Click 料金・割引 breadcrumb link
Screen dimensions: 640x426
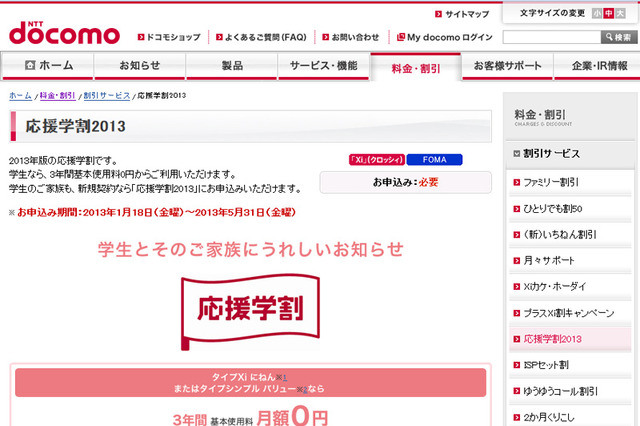(58, 96)
